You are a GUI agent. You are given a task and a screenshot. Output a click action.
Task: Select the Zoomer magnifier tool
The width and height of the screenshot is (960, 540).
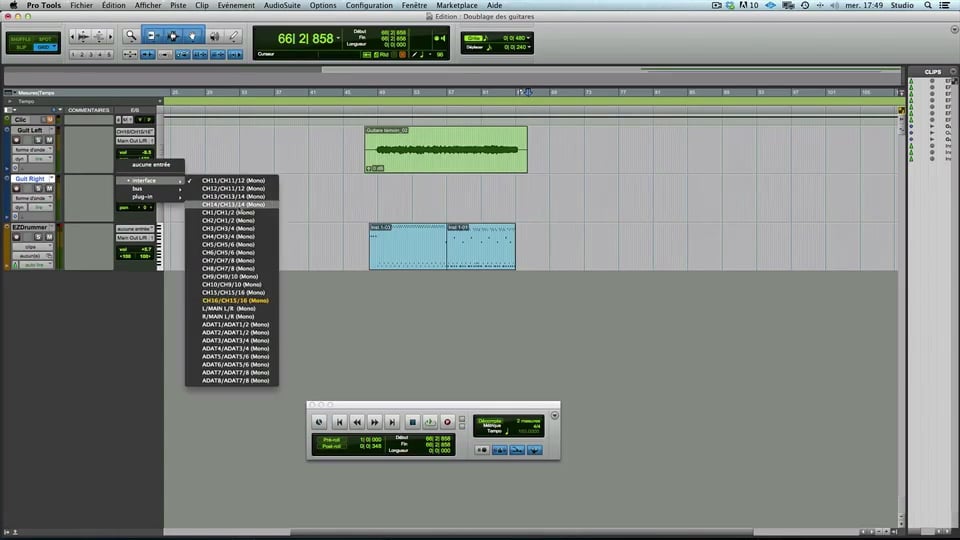132,36
